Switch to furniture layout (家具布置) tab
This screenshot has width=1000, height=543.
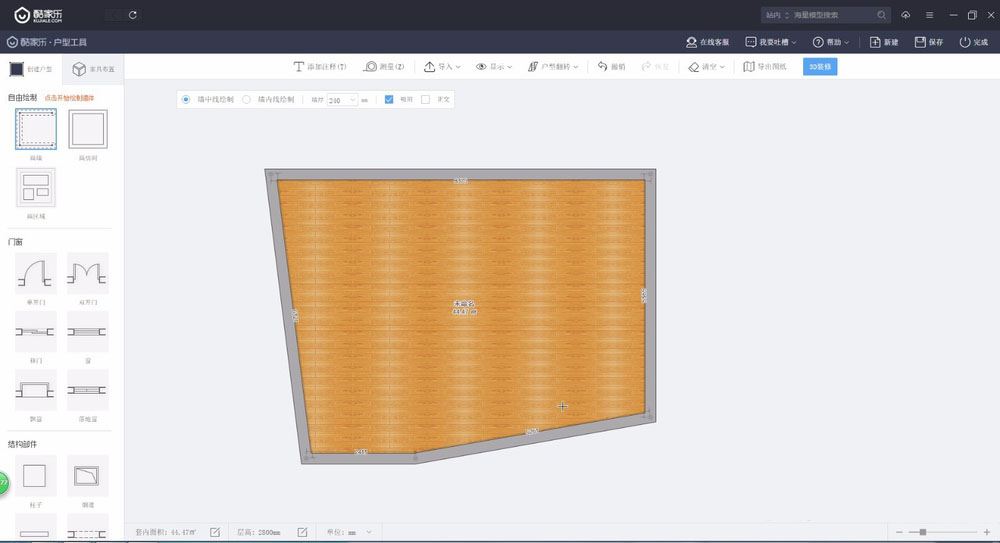tap(93, 69)
